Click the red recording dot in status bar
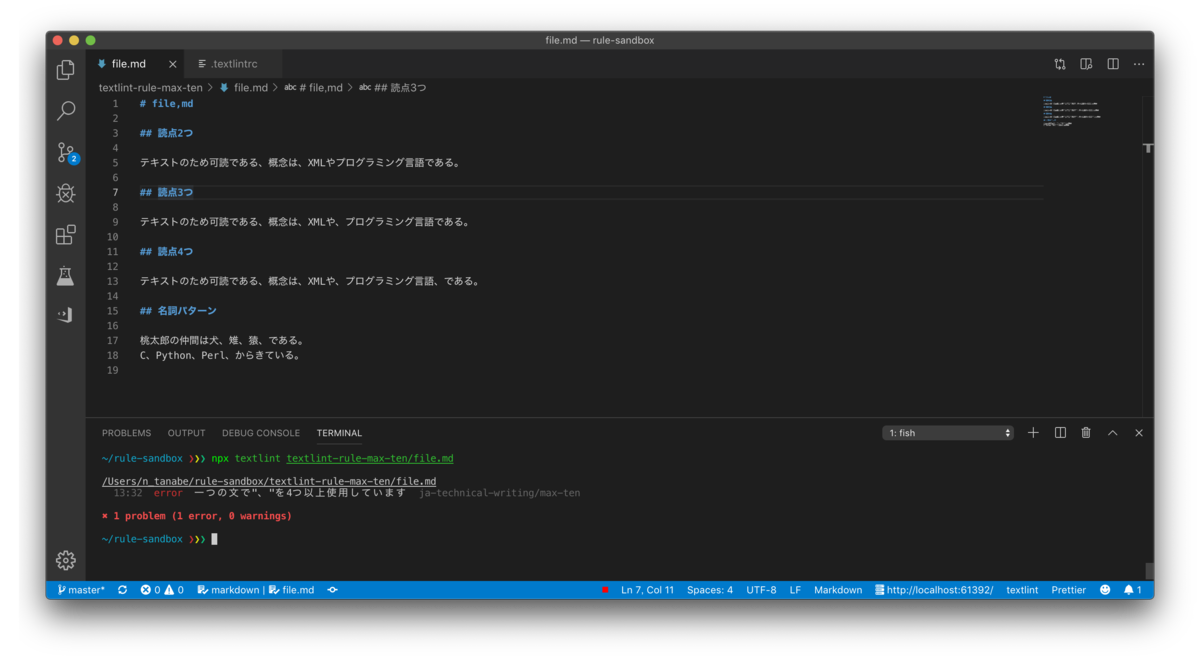The width and height of the screenshot is (1200, 660). (605, 590)
